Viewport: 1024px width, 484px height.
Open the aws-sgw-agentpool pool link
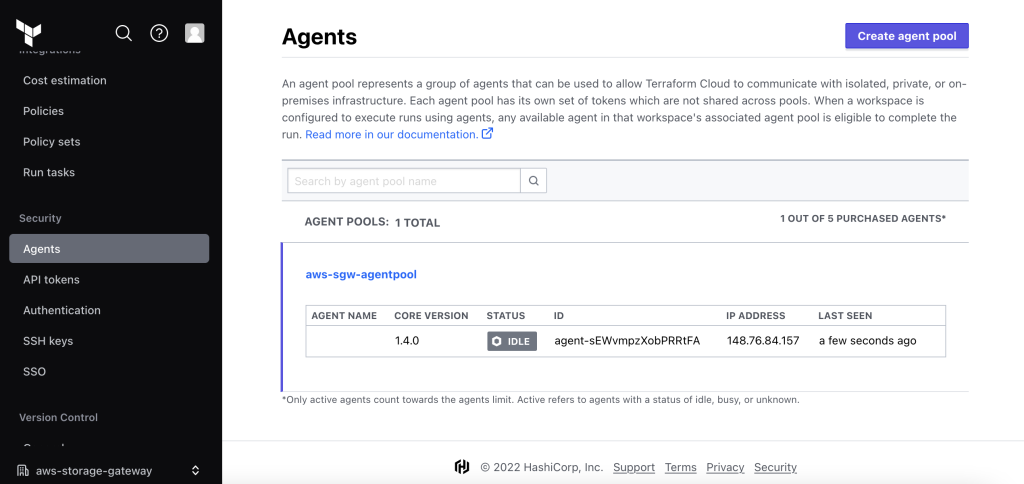(x=361, y=274)
